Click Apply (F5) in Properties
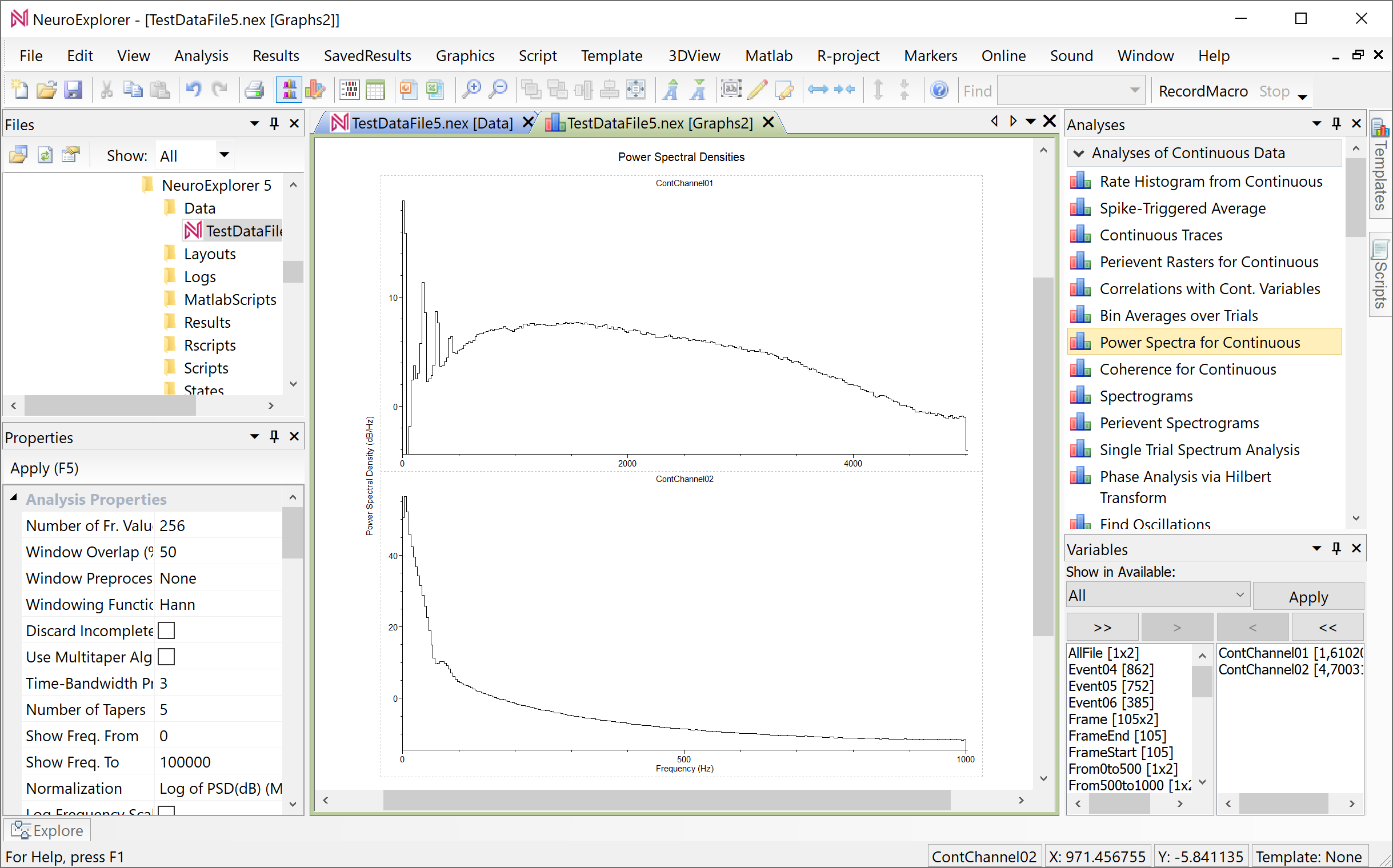1393x868 pixels. [x=44, y=468]
